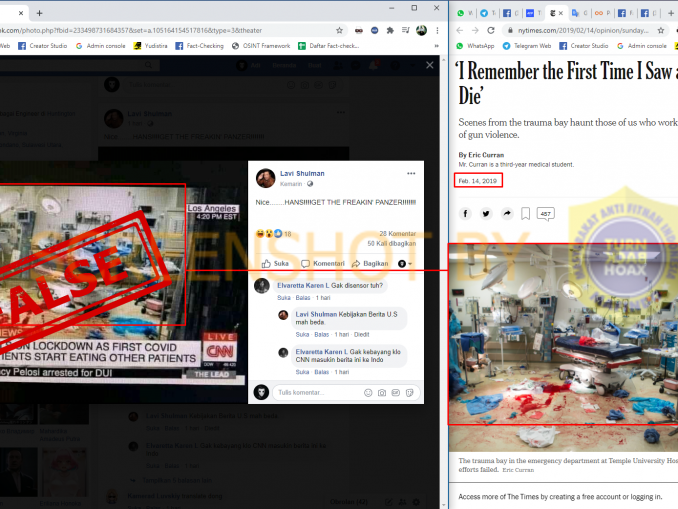This screenshot has width=678, height=509.
Task: Click the Facebook URL address bar
Action: click(x=164, y=30)
